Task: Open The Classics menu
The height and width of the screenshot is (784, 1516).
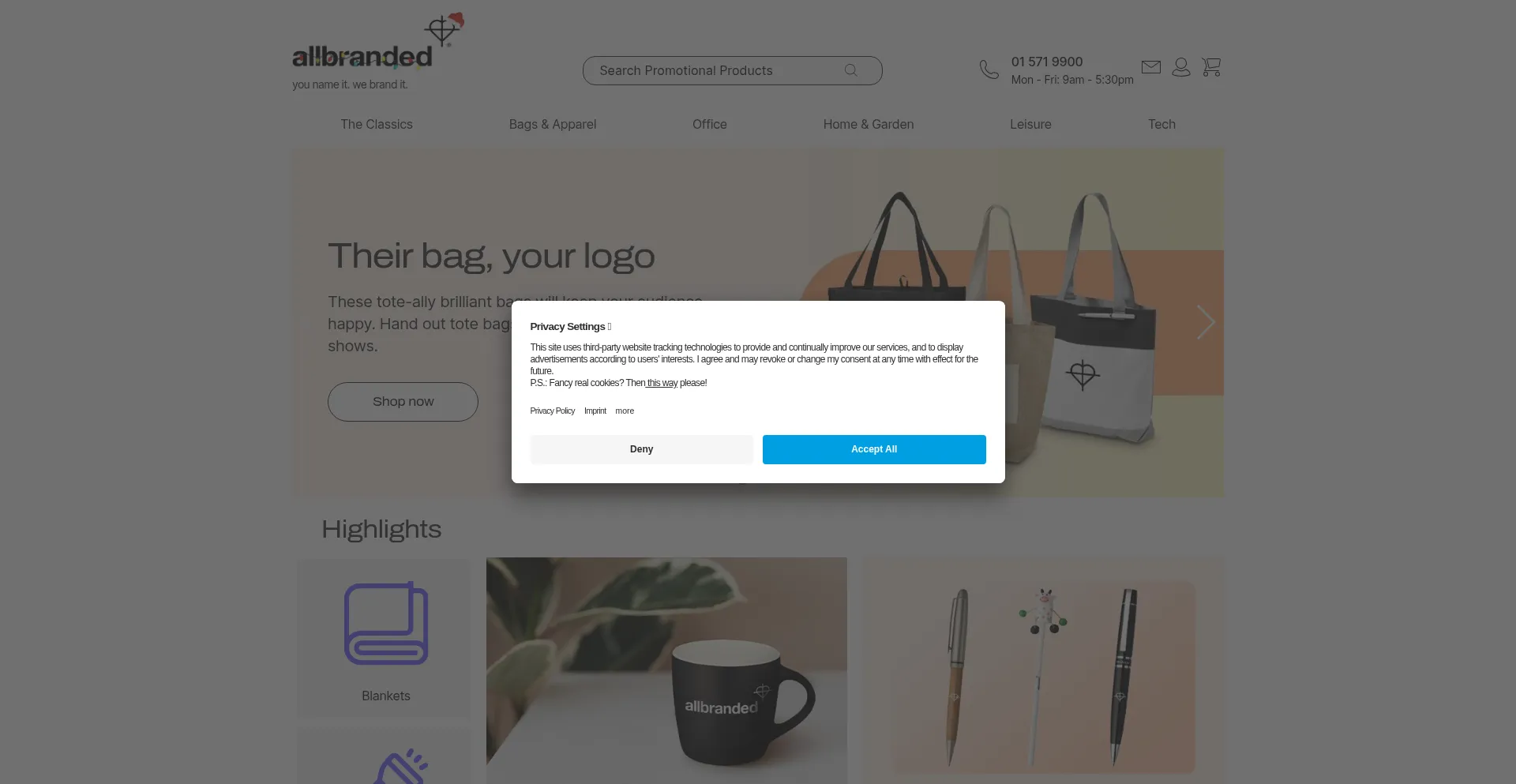Action: [377, 124]
